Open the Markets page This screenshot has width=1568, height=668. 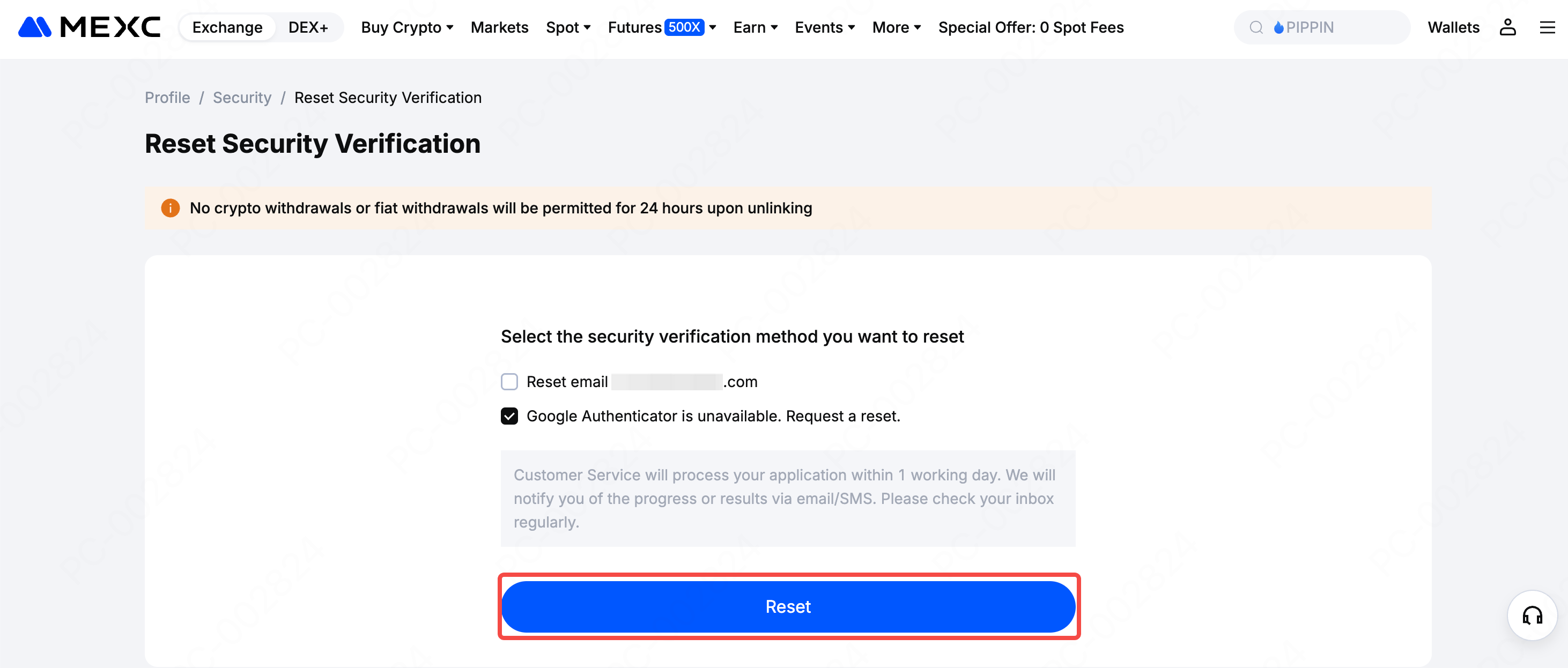[499, 27]
